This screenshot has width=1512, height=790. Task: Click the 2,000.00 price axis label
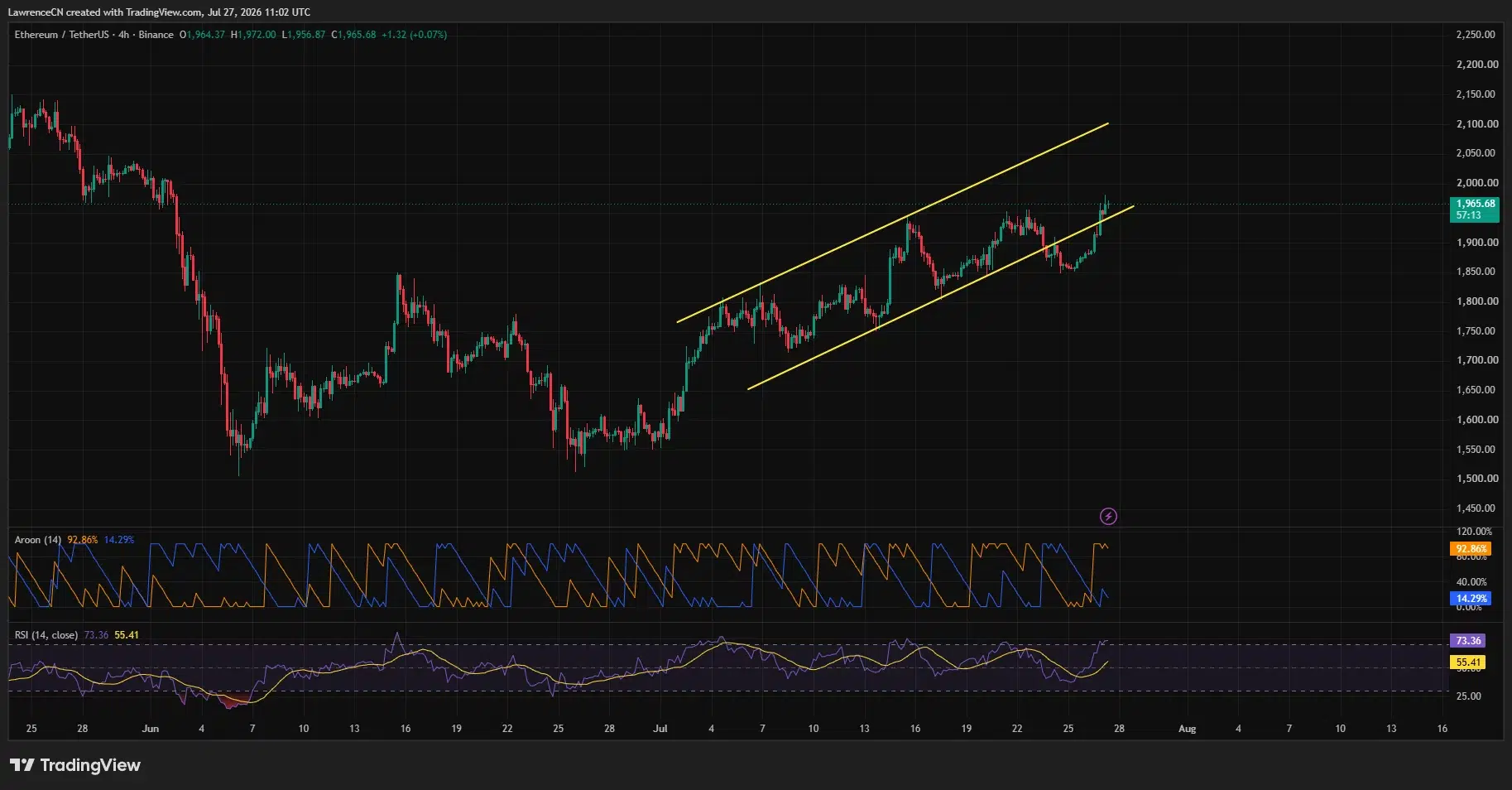pos(1477,183)
